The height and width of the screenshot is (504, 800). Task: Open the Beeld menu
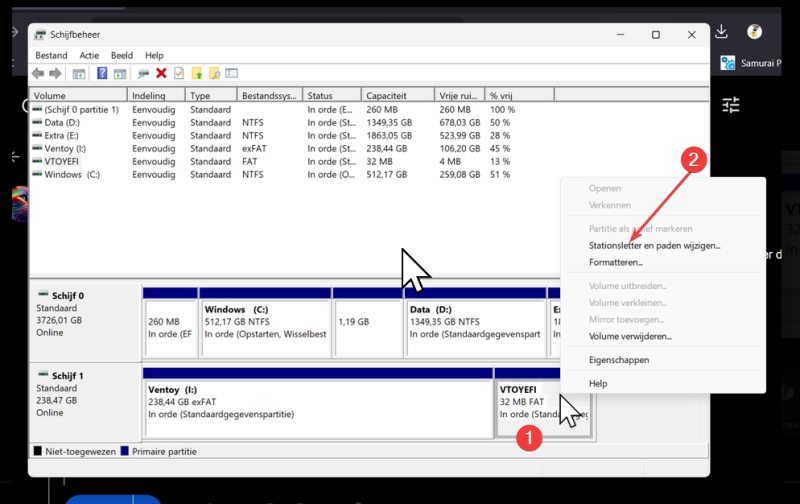pyautogui.click(x=122, y=55)
